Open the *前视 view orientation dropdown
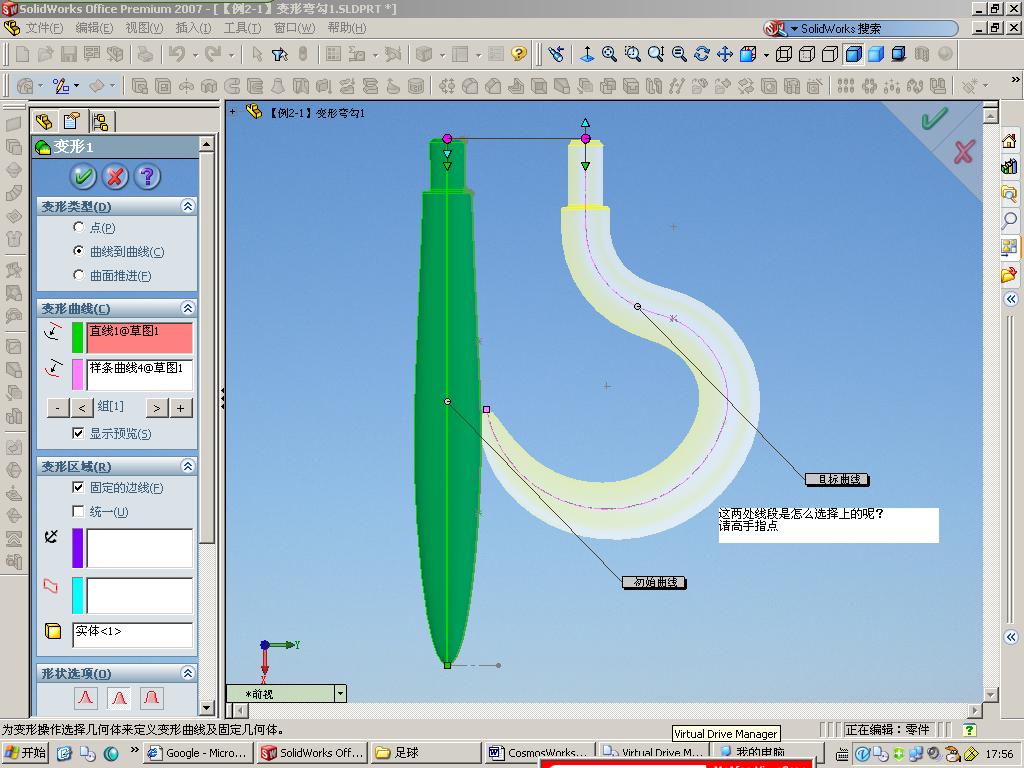This screenshot has height=768, width=1024. (340, 694)
